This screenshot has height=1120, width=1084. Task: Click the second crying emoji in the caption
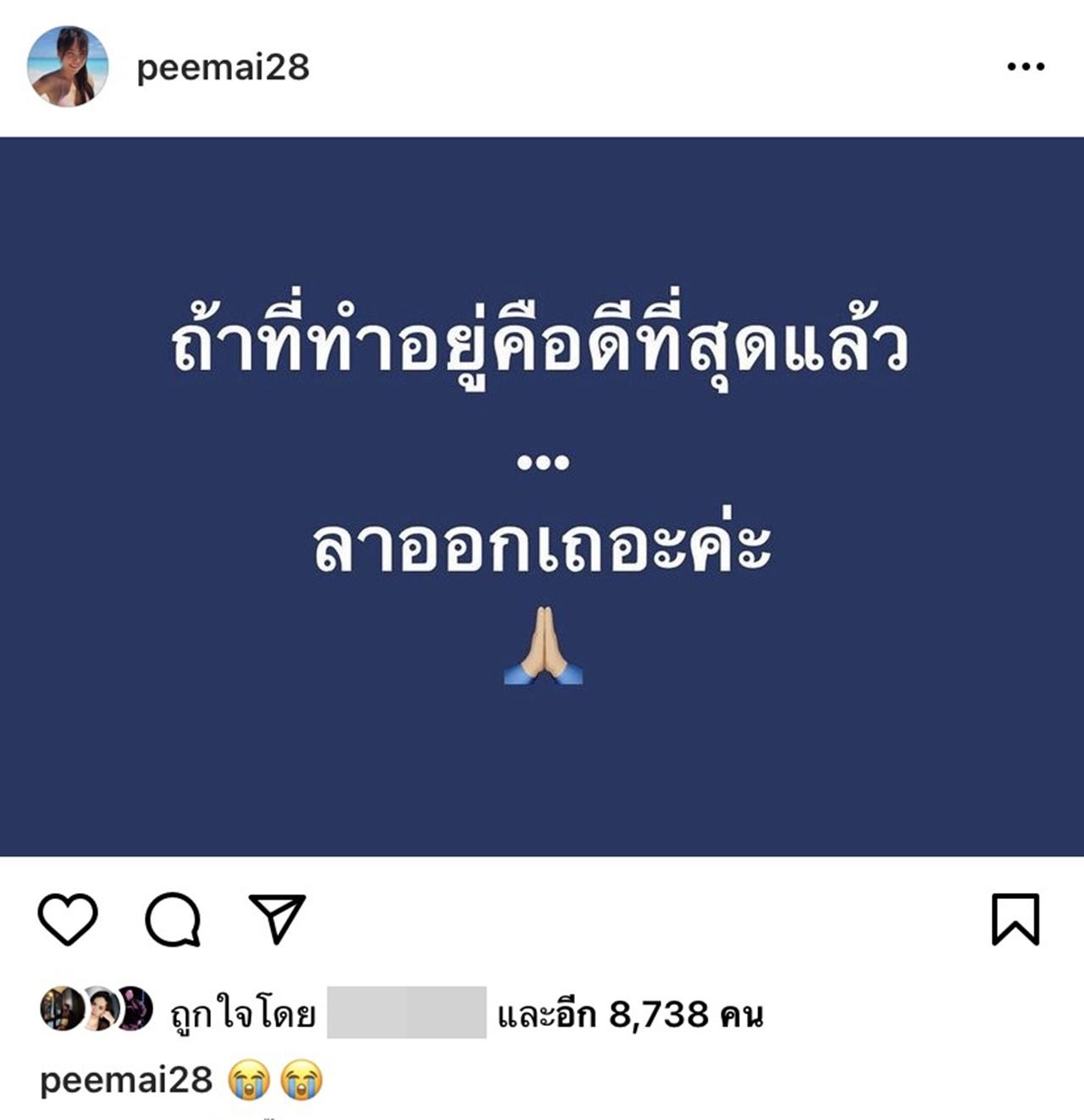pyautogui.click(x=301, y=1080)
